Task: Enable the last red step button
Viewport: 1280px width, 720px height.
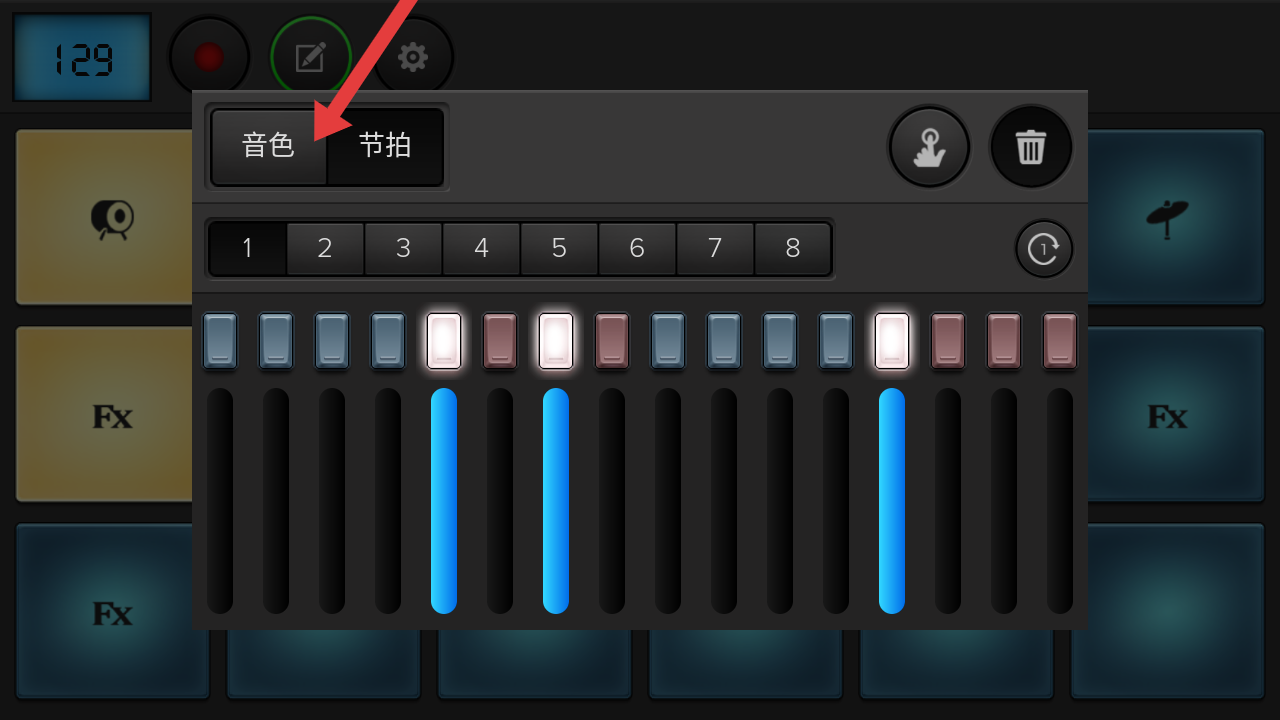Action: pyautogui.click(x=1060, y=340)
